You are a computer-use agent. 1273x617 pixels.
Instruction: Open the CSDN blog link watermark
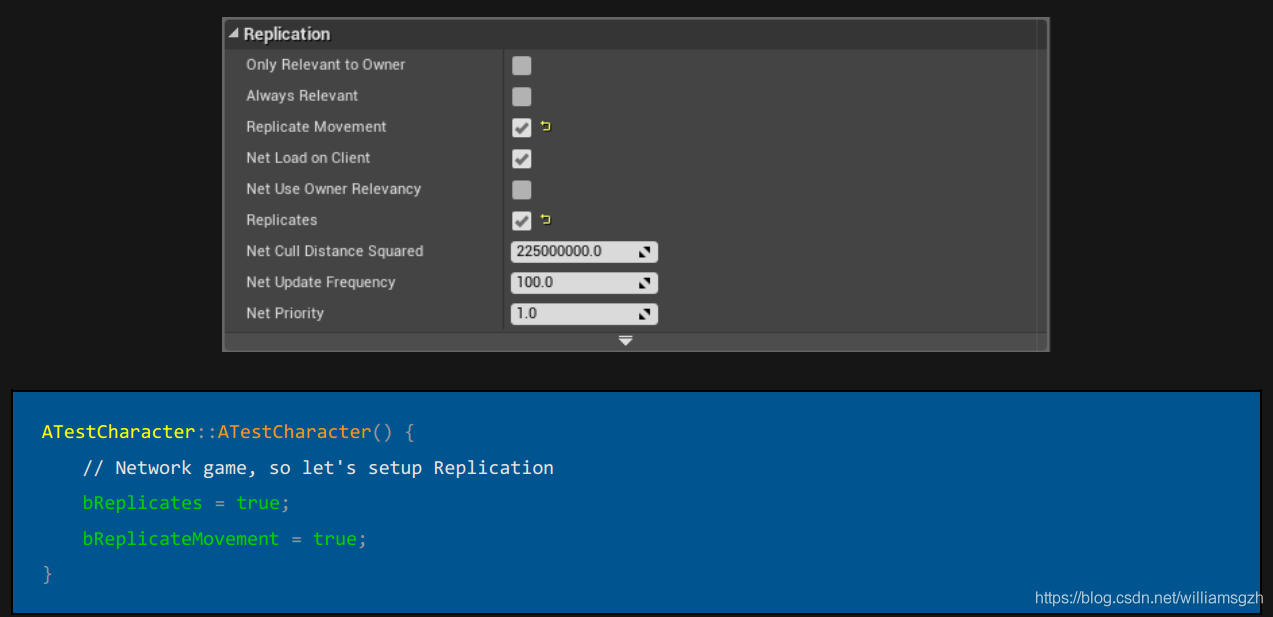(1148, 597)
